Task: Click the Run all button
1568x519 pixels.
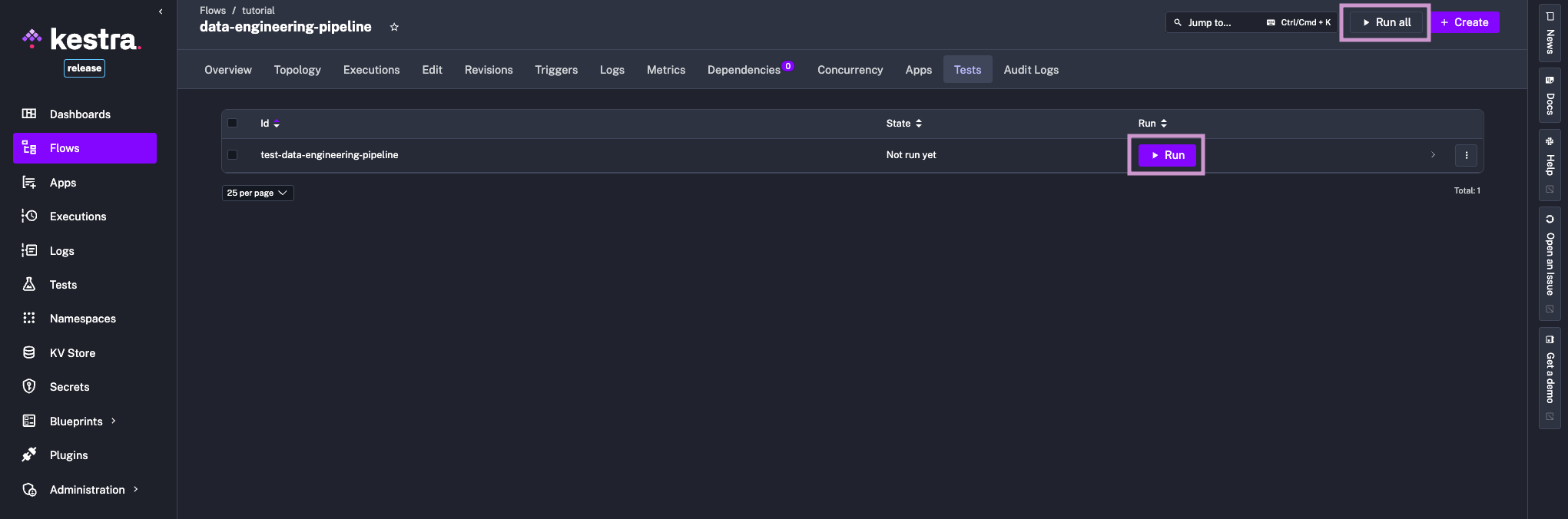Action: (x=1386, y=22)
